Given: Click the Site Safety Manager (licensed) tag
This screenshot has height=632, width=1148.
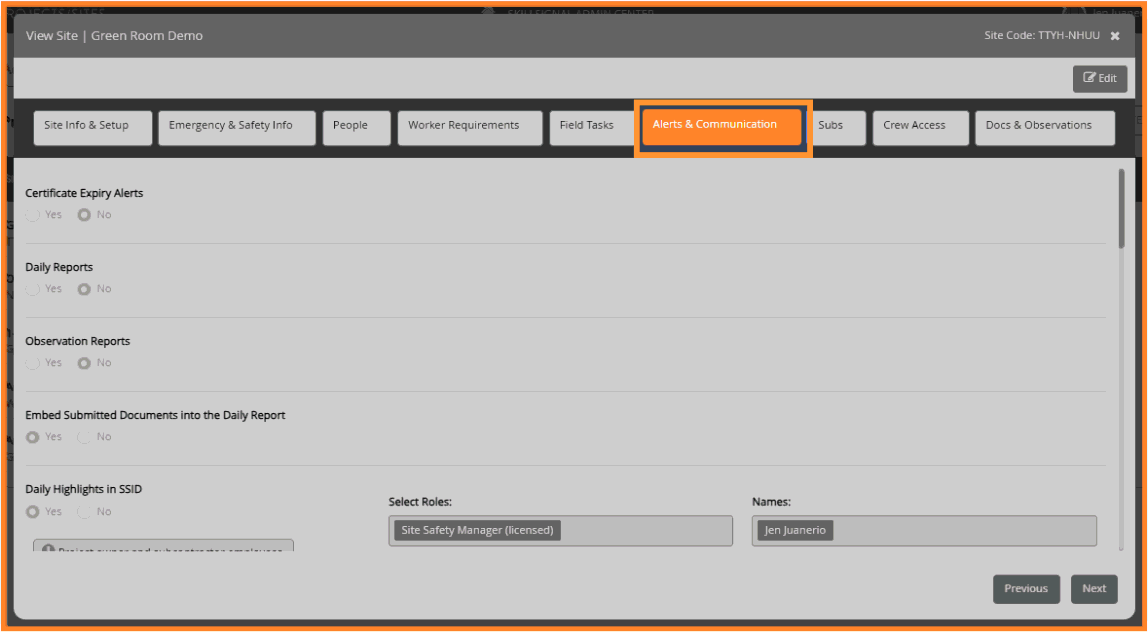Looking at the screenshot, I should click(x=477, y=530).
